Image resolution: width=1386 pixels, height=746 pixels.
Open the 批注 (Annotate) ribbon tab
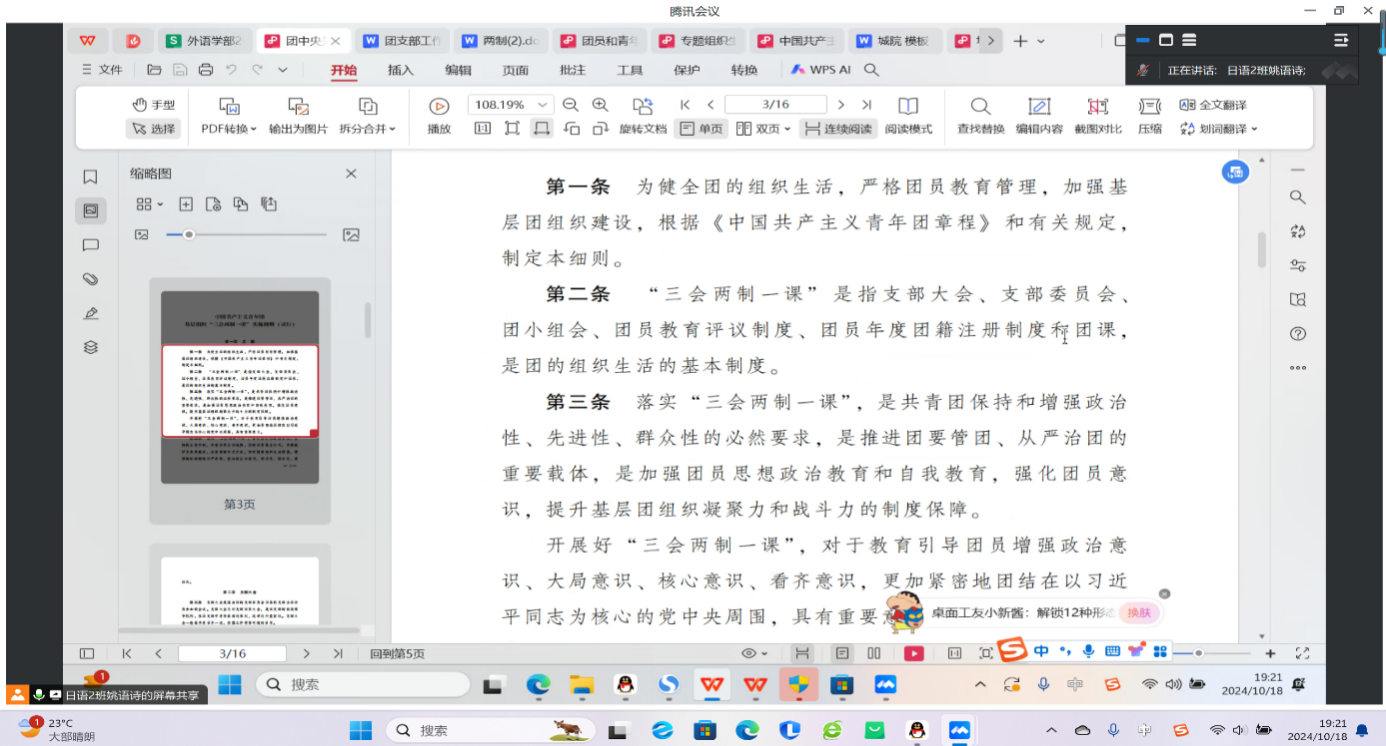coord(572,70)
